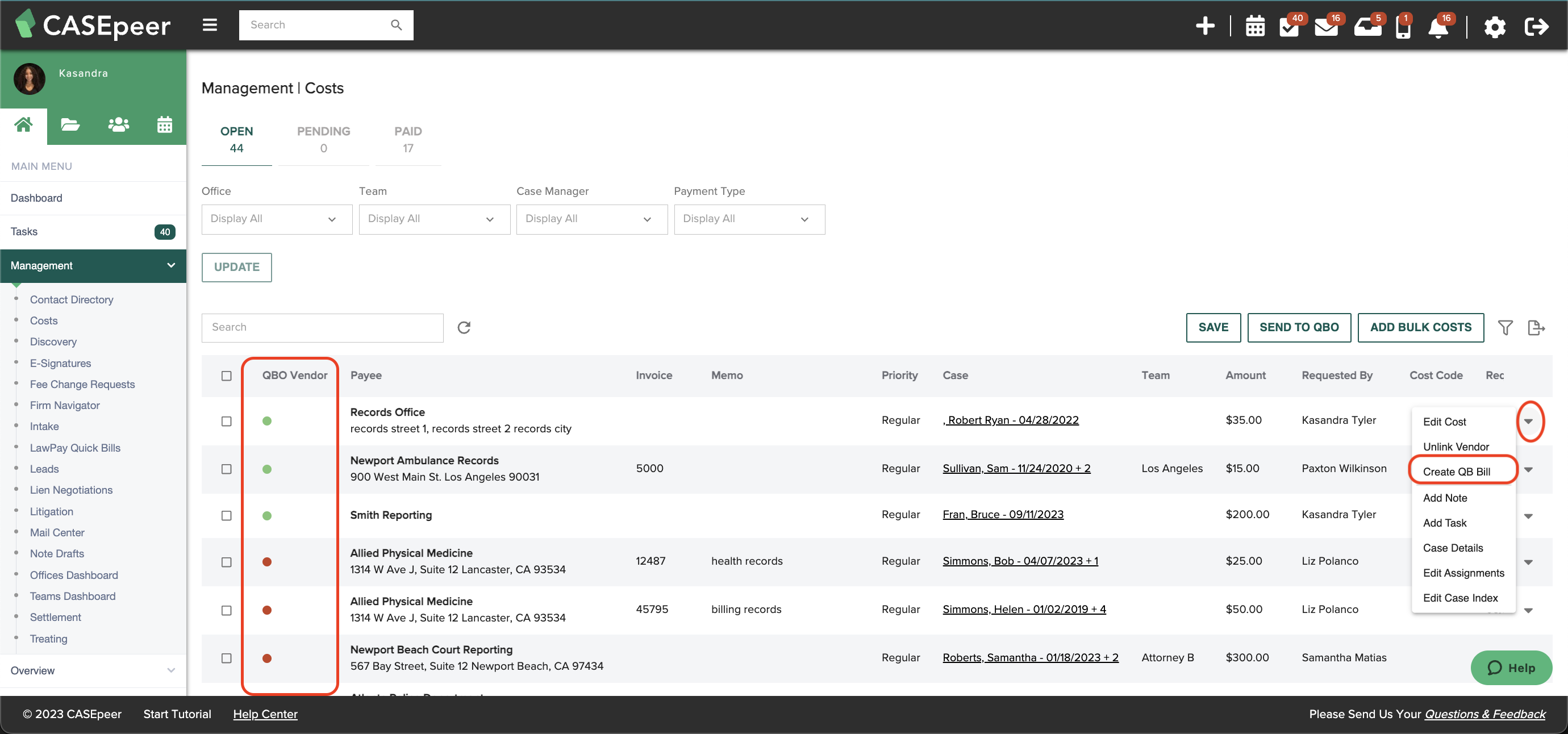Image resolution: width=1568 pixels, height=734 pixels.
Task: Open the Smith Reporting row action arrow
Action: [x=1528, y=516]
